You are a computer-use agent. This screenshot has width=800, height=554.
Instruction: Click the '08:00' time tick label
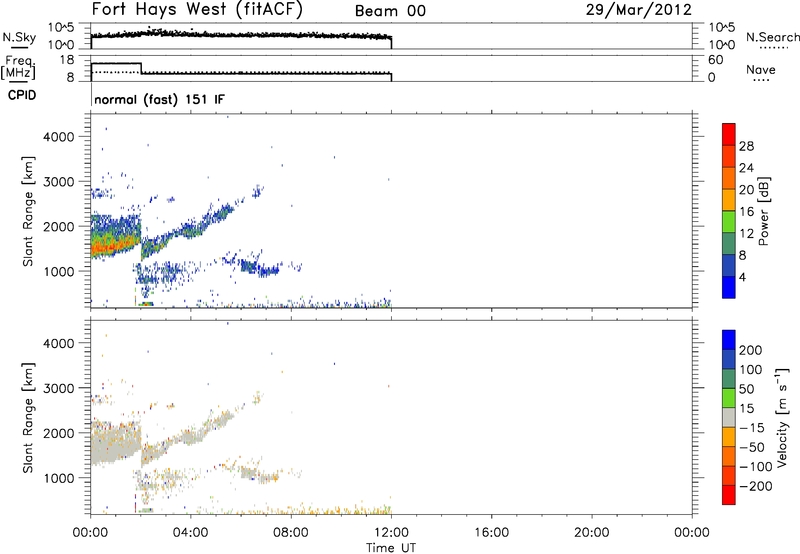[x=291, y=533]
